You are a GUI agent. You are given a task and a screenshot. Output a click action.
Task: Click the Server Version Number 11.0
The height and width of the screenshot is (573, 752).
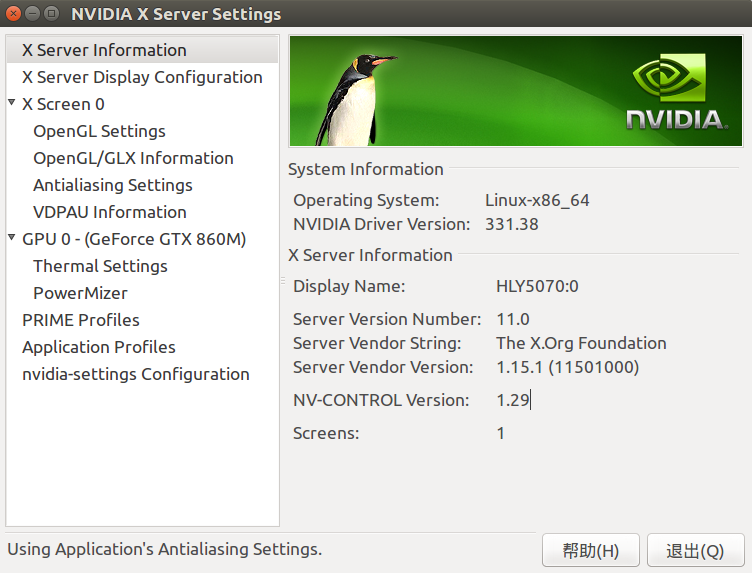(513, 319)
